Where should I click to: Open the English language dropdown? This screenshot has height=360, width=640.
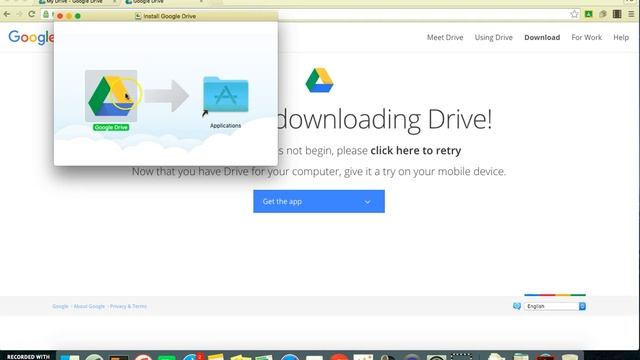(555, 306)
